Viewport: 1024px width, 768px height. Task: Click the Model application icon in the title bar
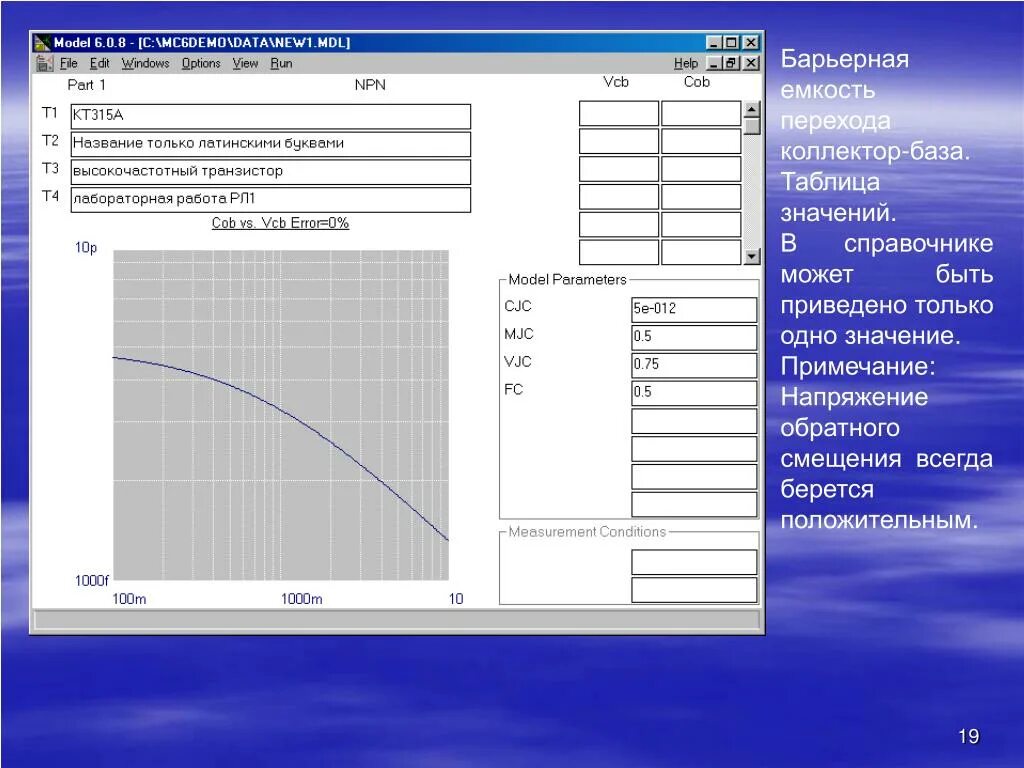coord(42,43)
